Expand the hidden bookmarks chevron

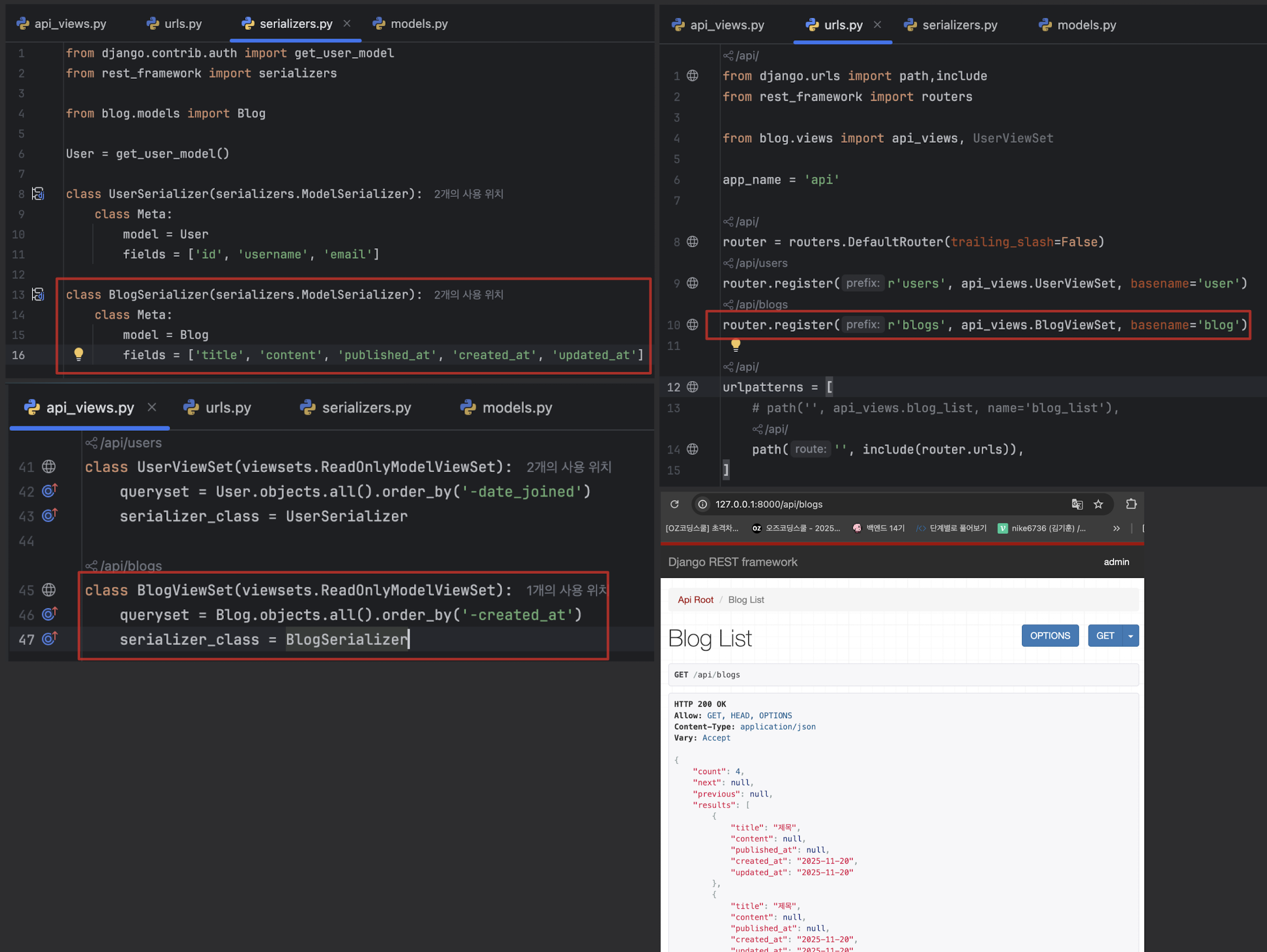1116,529
